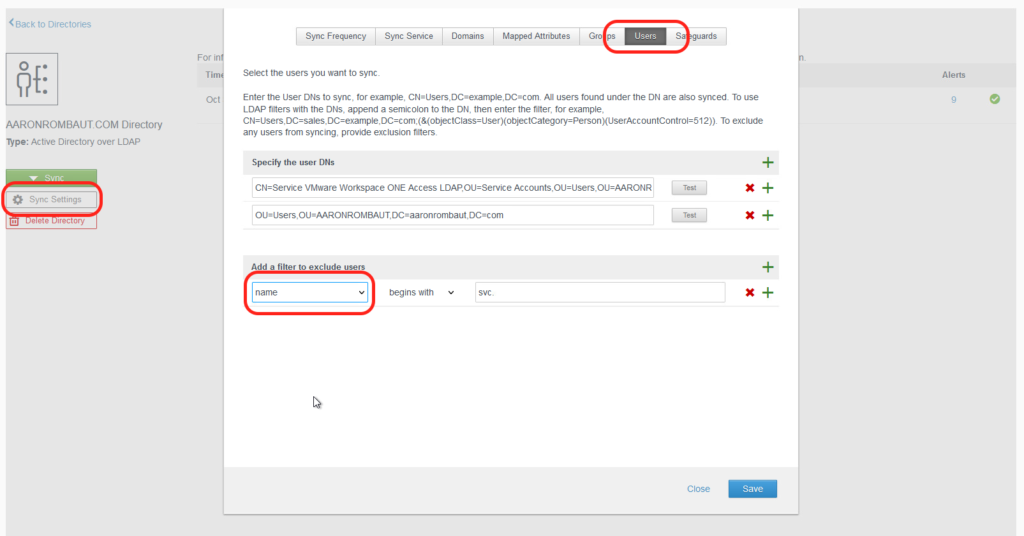Expand the green Sync dropdown button

pos(53,177)
